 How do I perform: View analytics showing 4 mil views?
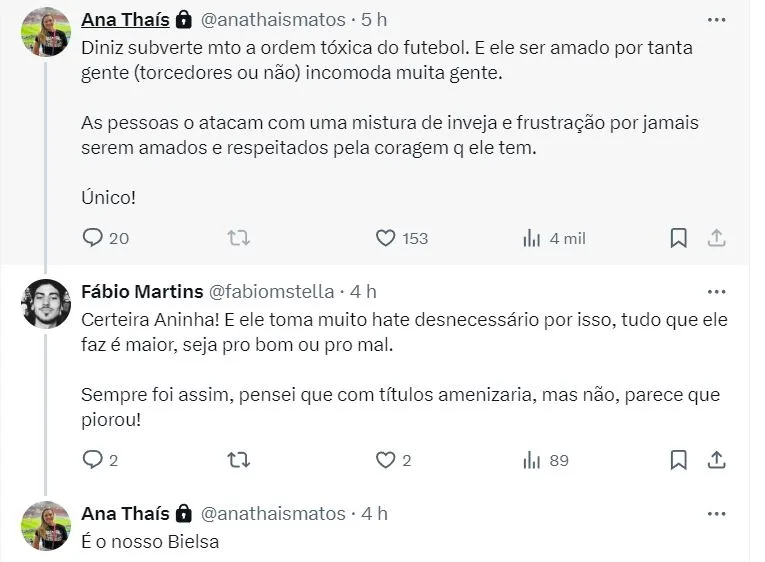tap(532, 238)
